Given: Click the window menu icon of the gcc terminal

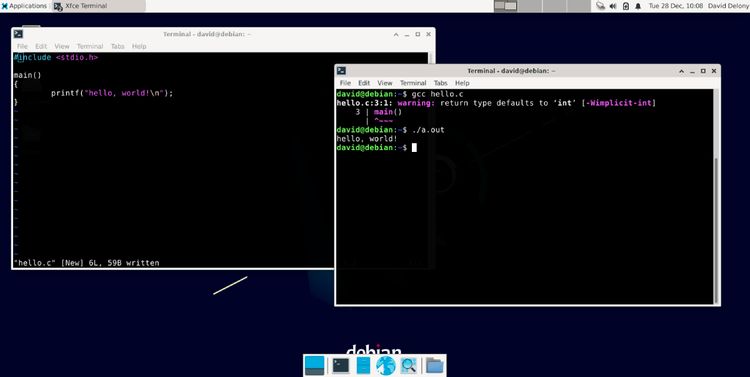Looking at the screenshot, I should [341, 71].
